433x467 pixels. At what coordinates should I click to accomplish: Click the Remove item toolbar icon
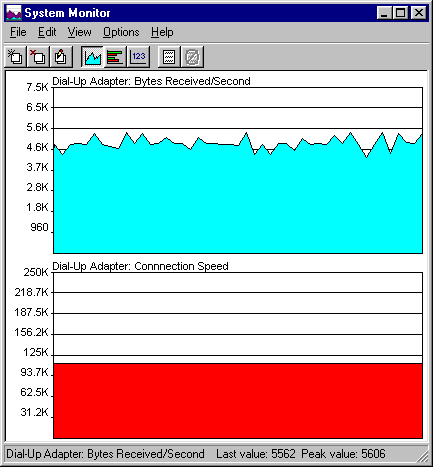pyautogui.click(x=38, y=57)
